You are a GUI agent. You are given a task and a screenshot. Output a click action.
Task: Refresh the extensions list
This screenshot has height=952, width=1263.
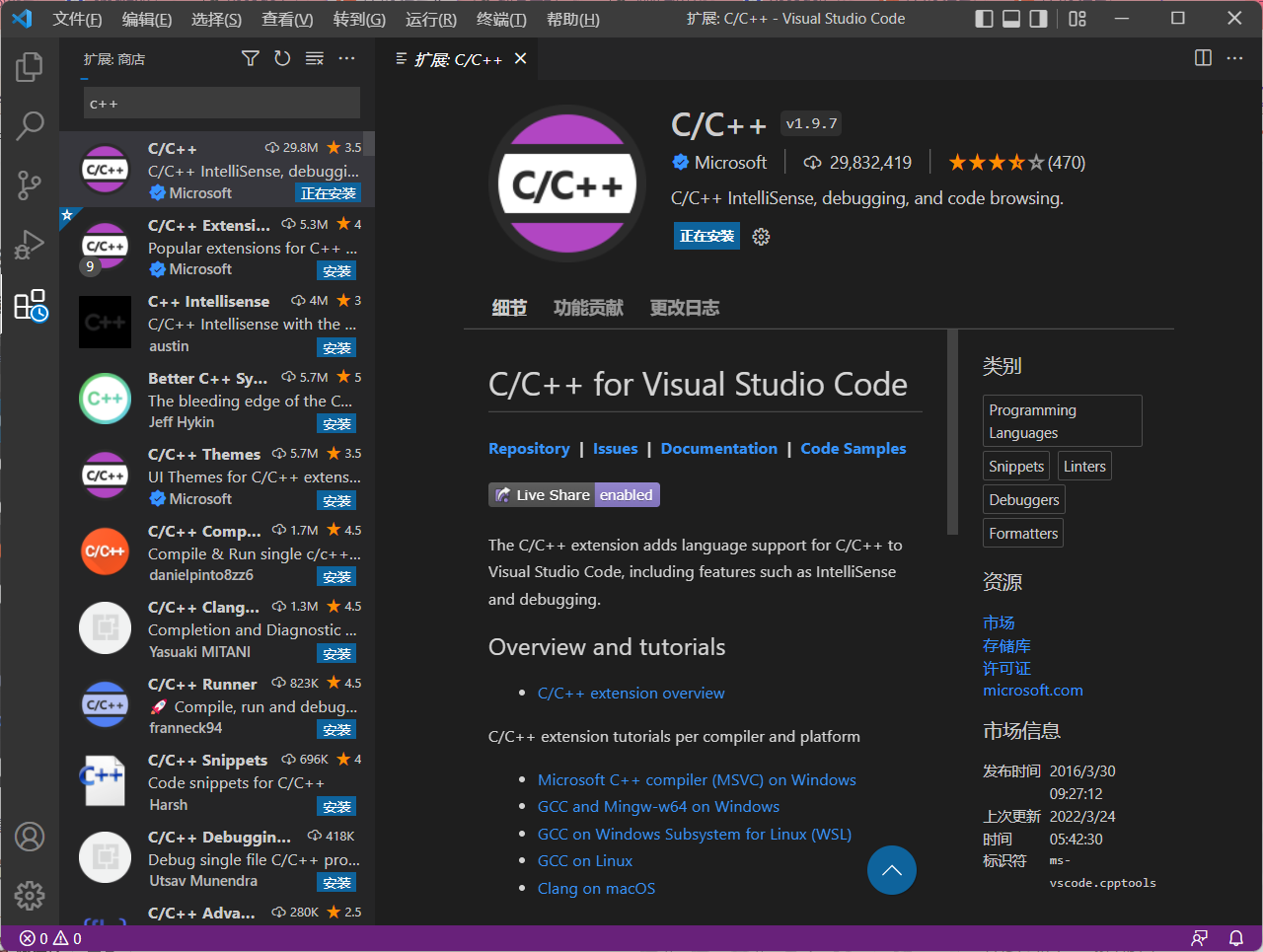(282, 59)
